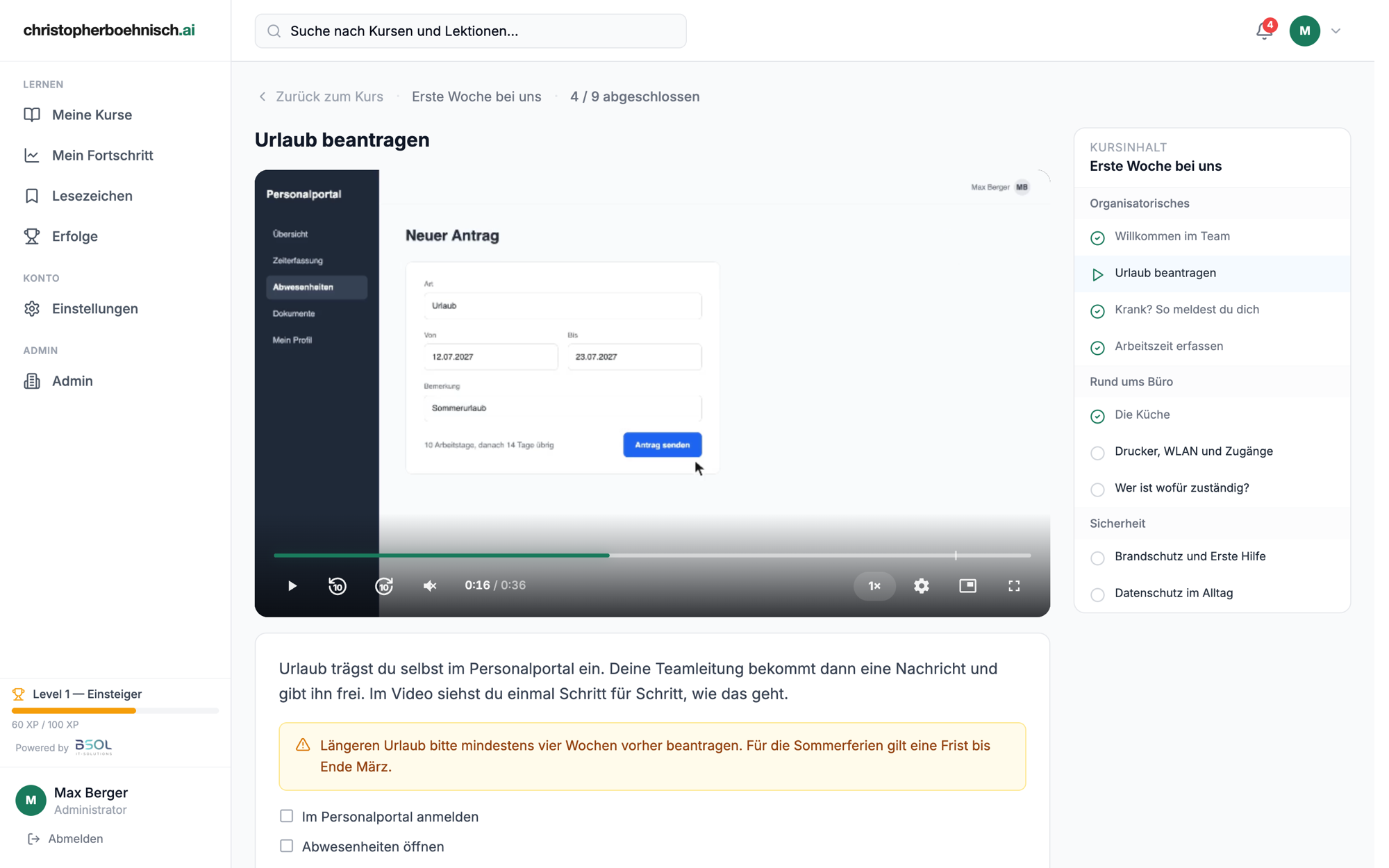The height and width of the screenshot is (868, 1389).
Task: Rewind video 10 seconds
Action: (338, 585)
